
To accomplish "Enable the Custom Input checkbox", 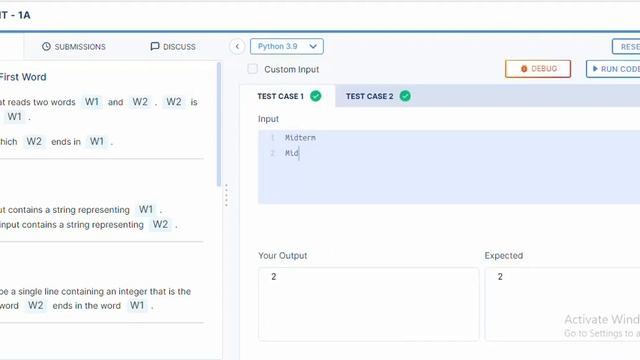I will pyautogui.click(x=253, y=69).
